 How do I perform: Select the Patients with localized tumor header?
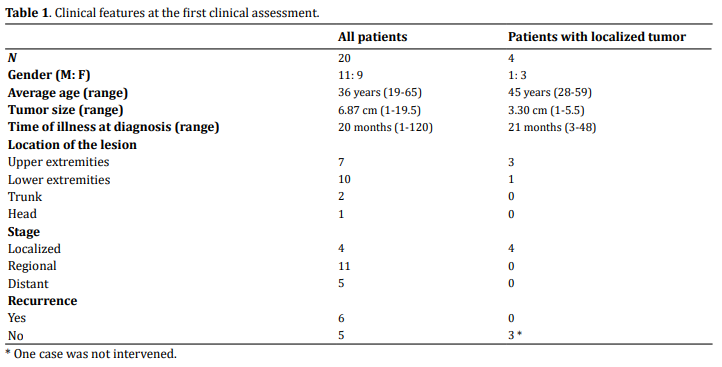click(597, 37)
